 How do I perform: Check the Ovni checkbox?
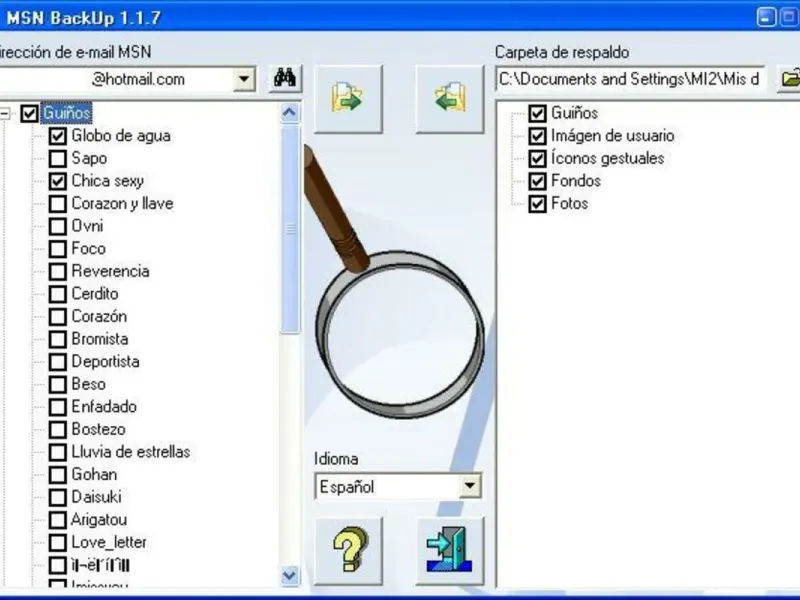58,227
